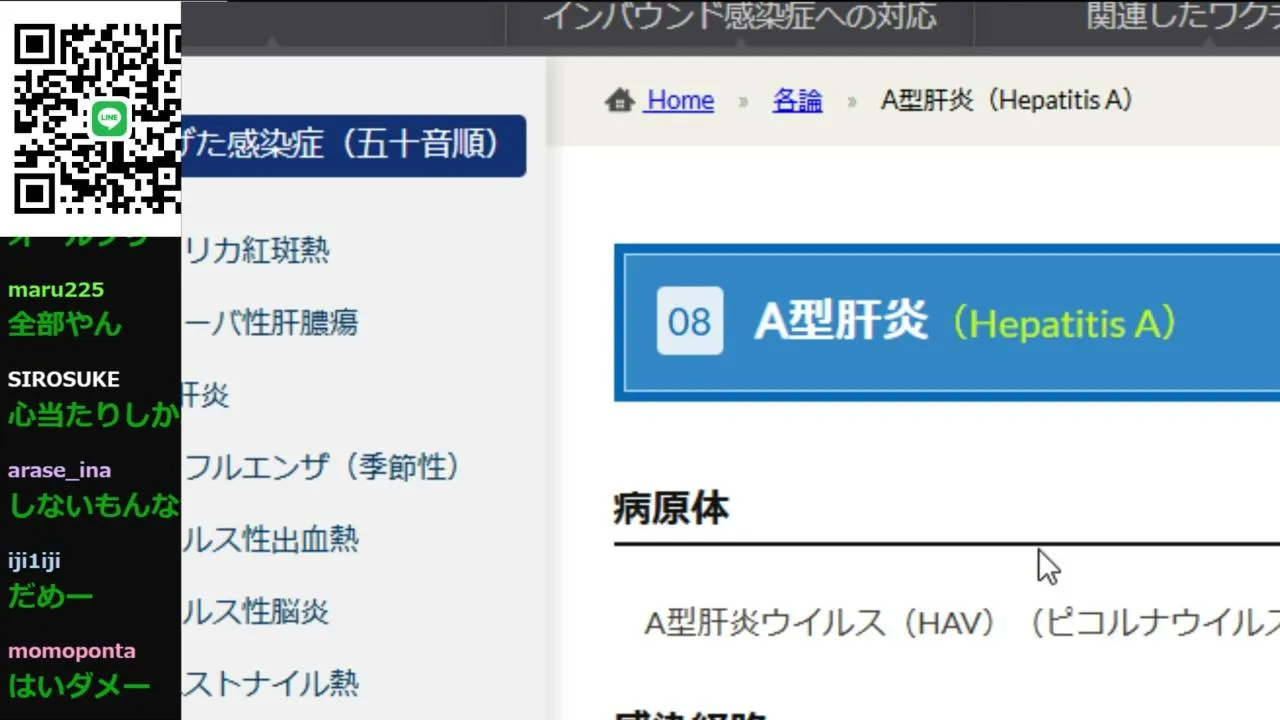Click the 病原体 section heading
The height and width of the screenshot is (720, 1280).
coord(671,509)
